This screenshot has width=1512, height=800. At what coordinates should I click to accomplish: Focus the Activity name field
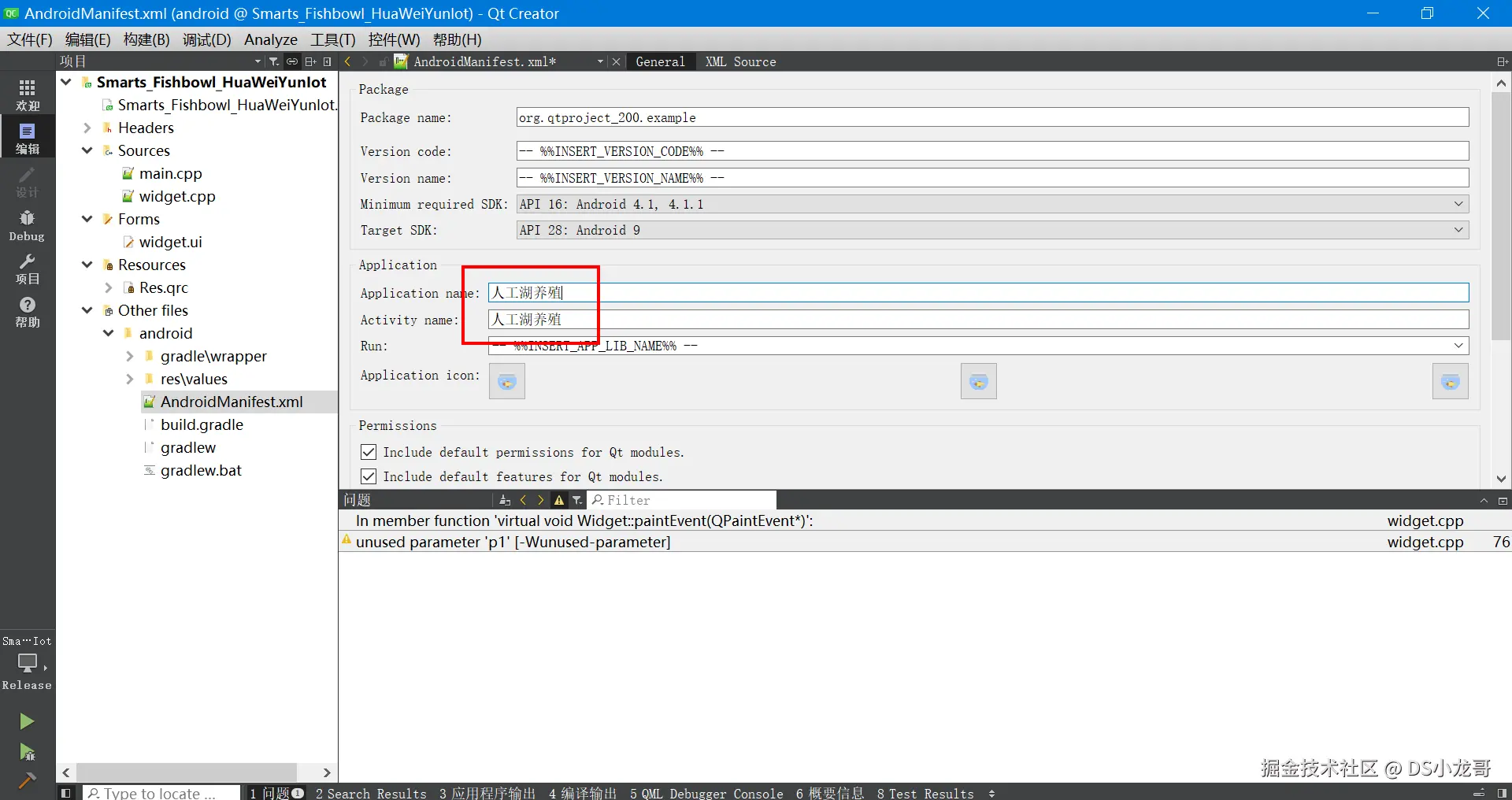coord(978,319)
